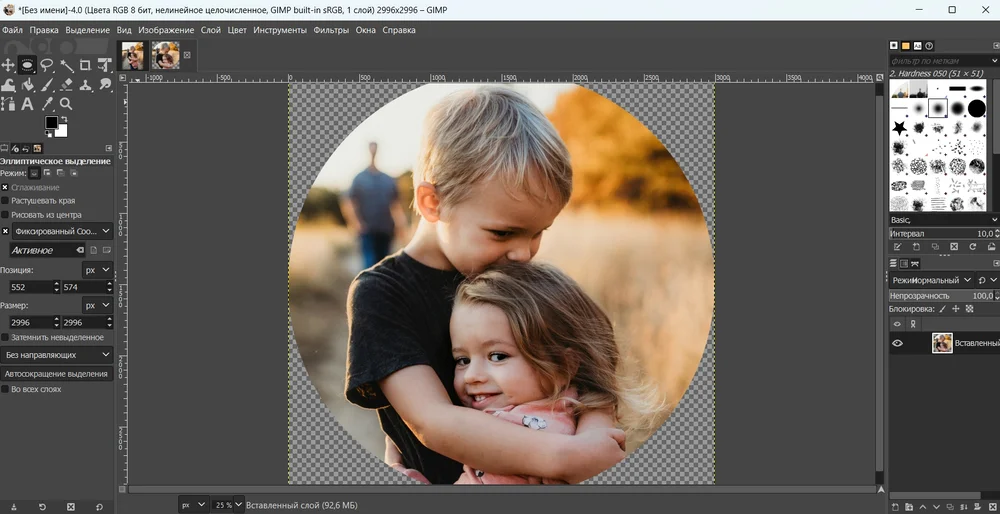Click the Позиция X field showing 552
The width and height of the screenshot is (1000, 514).
tap(28, 287)
